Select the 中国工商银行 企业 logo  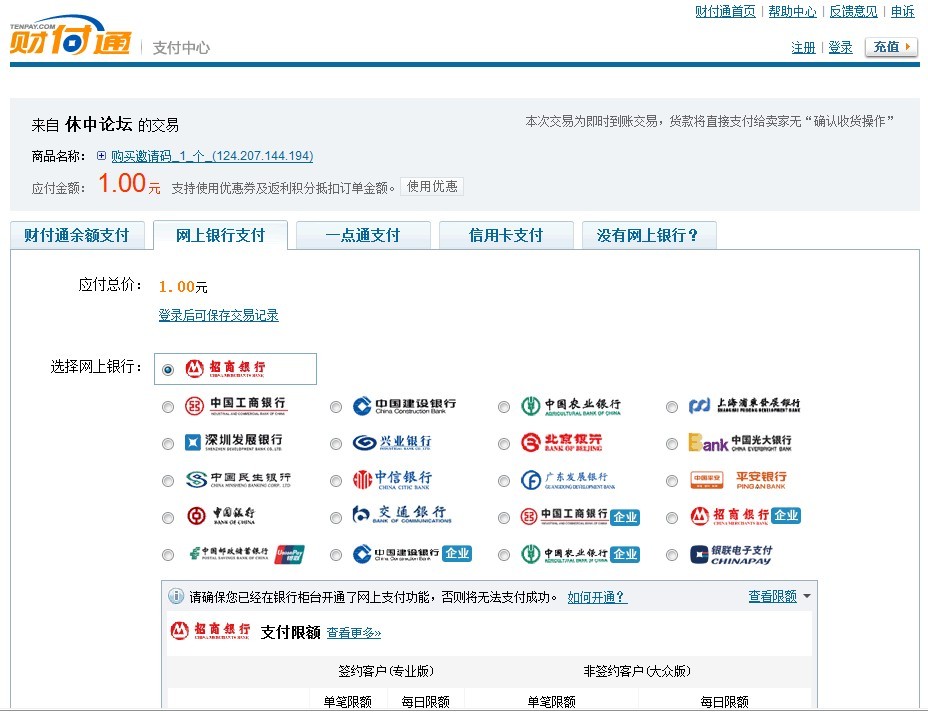pyautogui.click(x=580, y=517)
